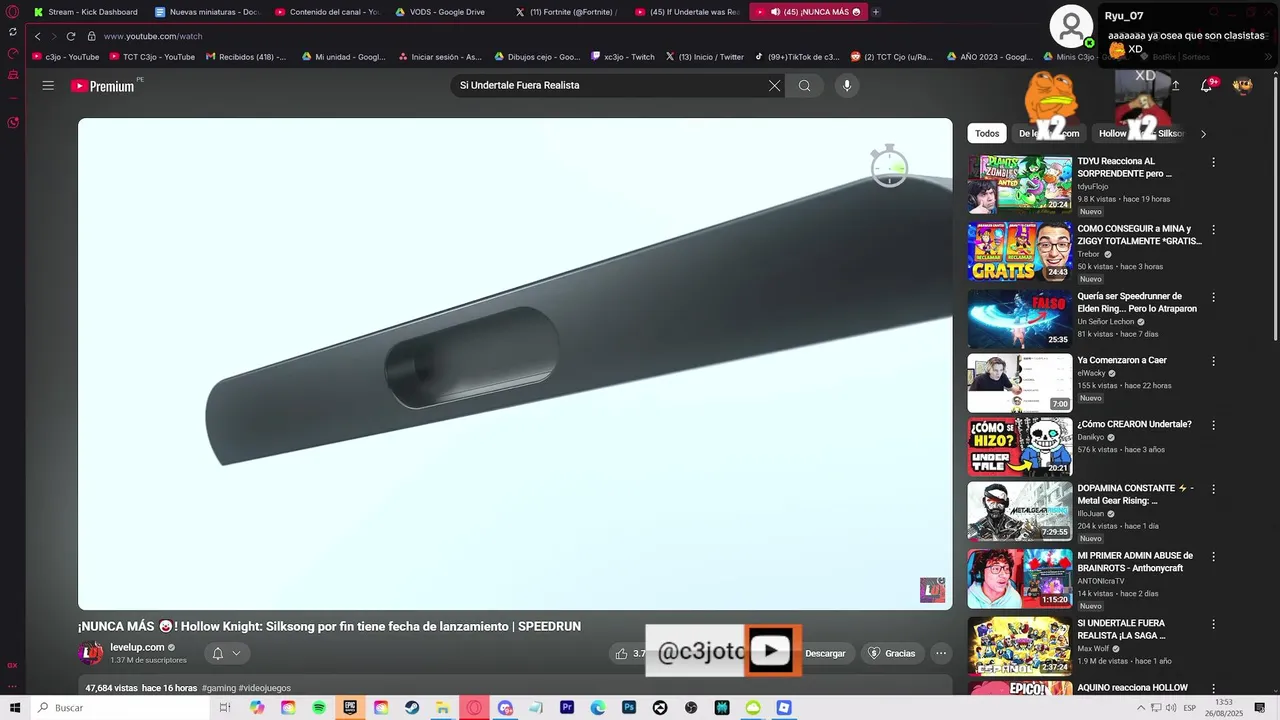Click the #gaming hashtag
This screenshot has height=720, width=1280.
(x=219, y=688)
